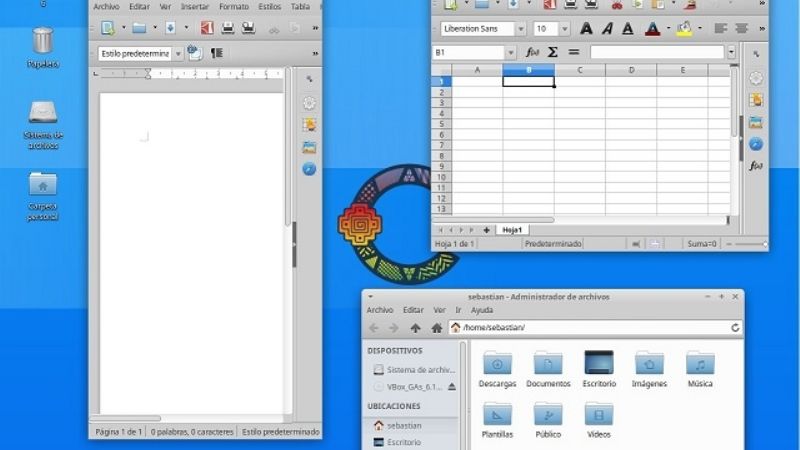Open Insertar menu in Writer
This screenshot has height=450, width=800.
[x=195, y=7]
